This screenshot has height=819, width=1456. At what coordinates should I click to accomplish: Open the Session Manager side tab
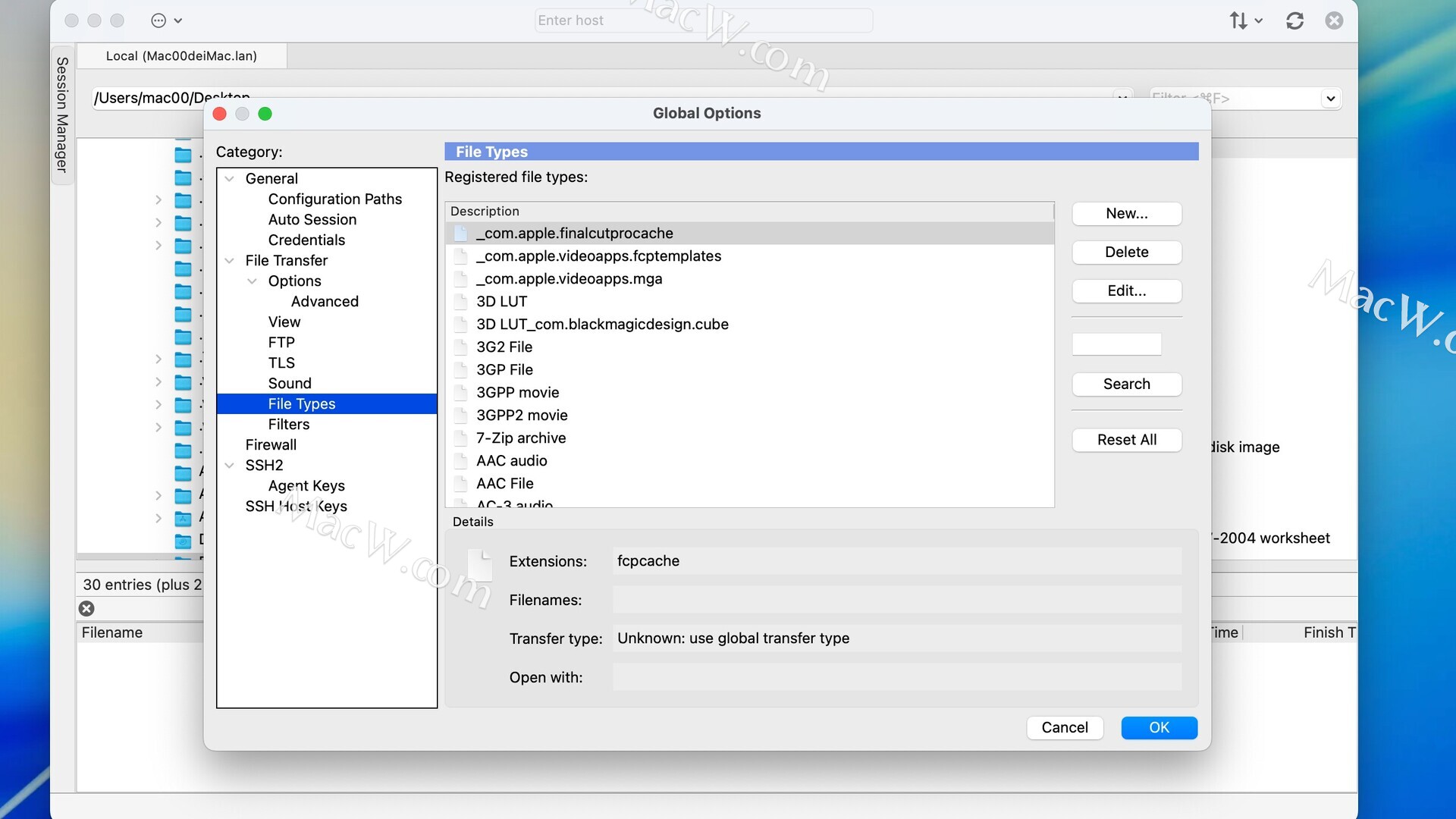pos(62,115)
